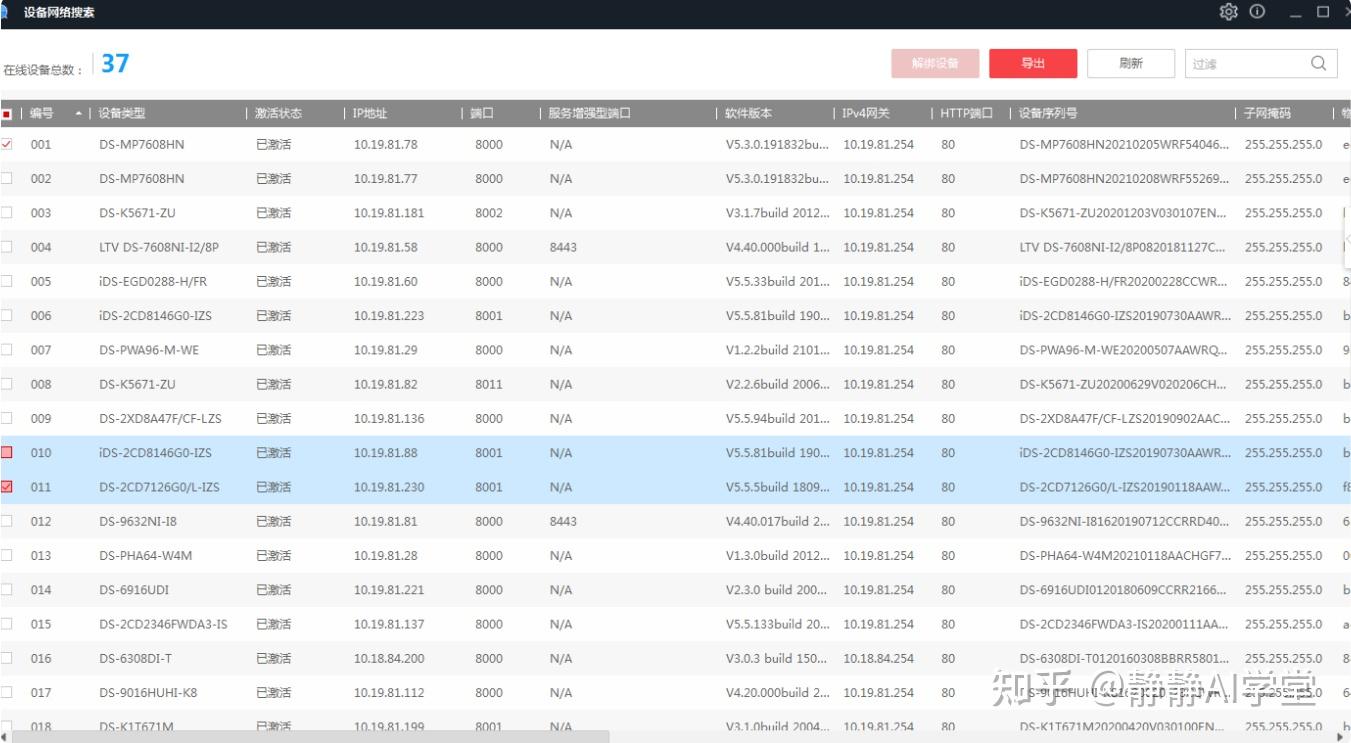Maximize the window
The width and height of the screenshot is (1351, 743).
tap(1322, 12)
